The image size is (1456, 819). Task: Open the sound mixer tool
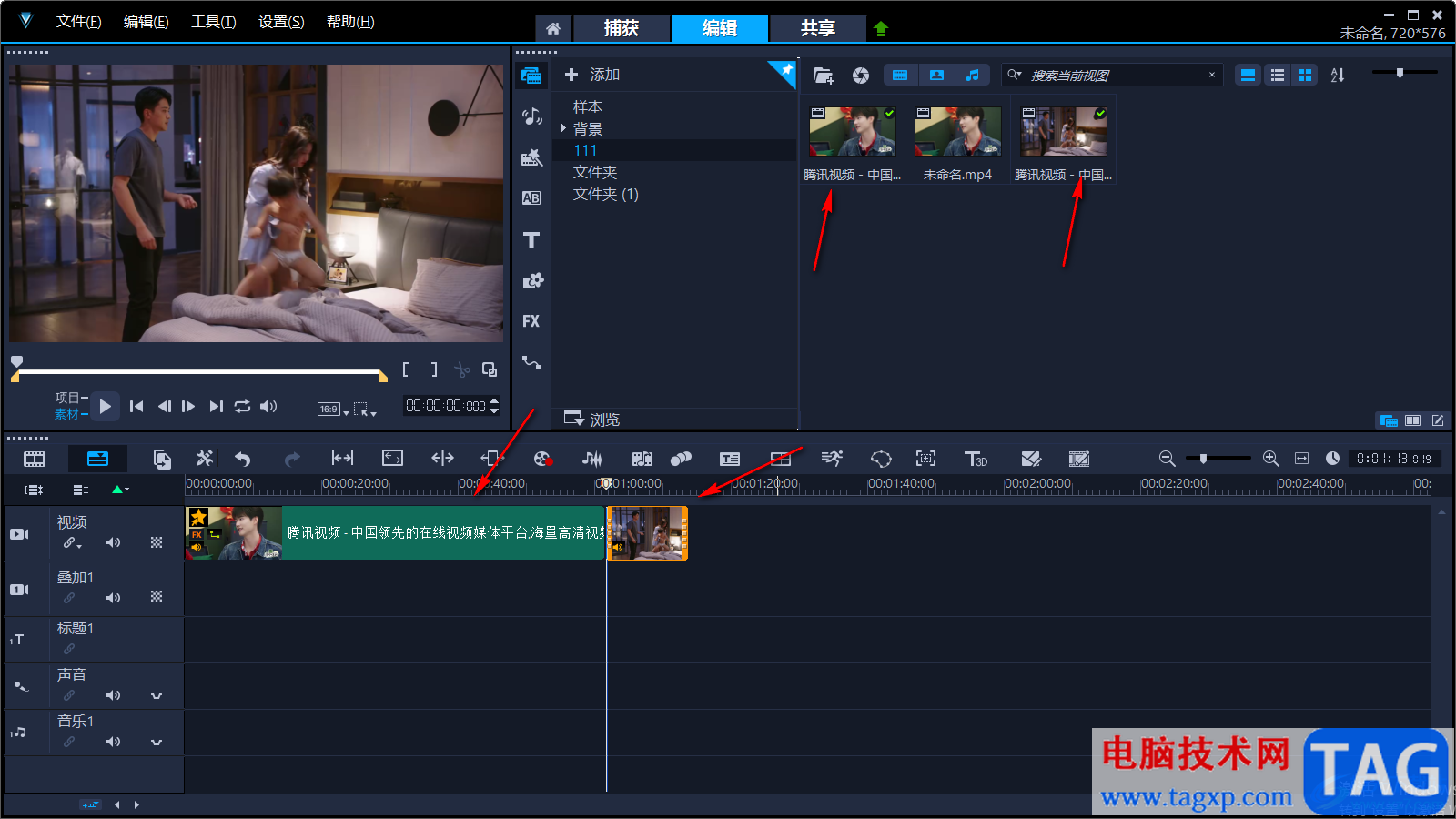(x=591, y=459)
